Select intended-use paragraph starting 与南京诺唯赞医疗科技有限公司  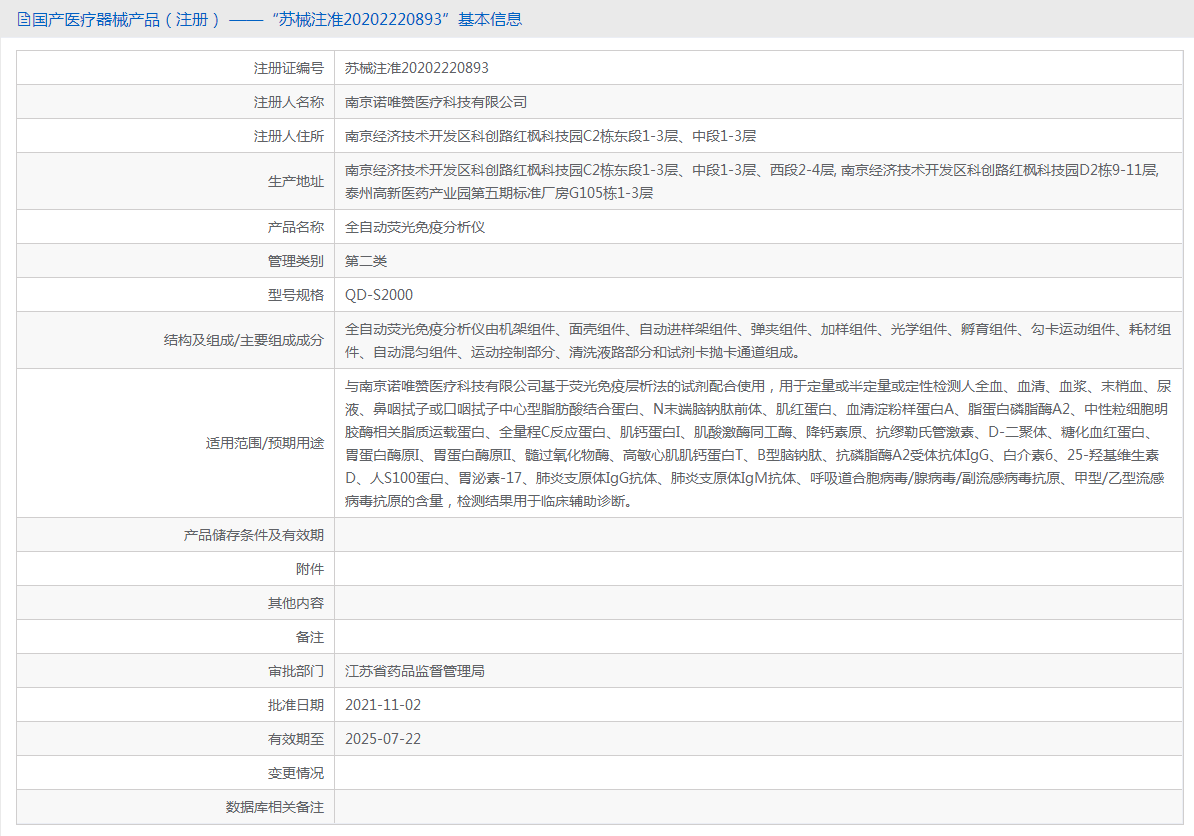point(758,443)
